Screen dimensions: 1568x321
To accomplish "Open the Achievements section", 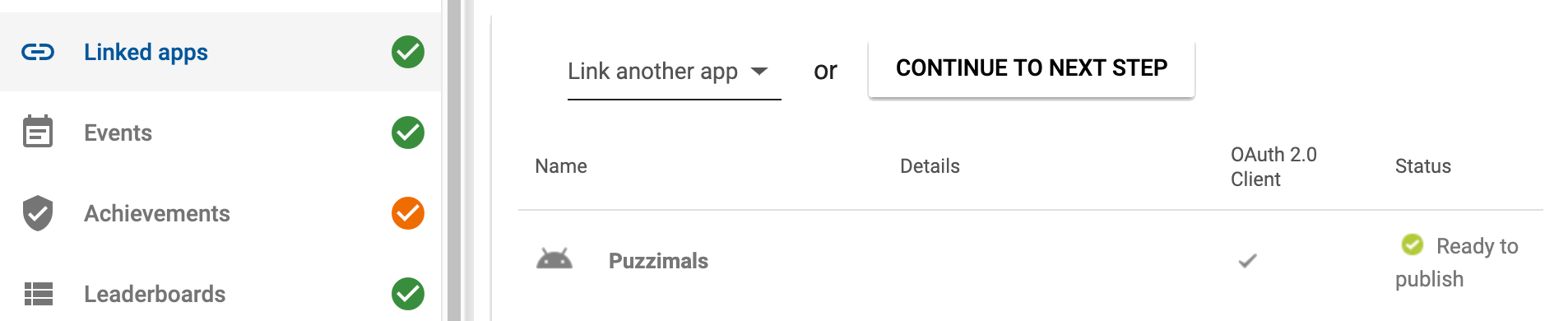I will click(220, 213).
